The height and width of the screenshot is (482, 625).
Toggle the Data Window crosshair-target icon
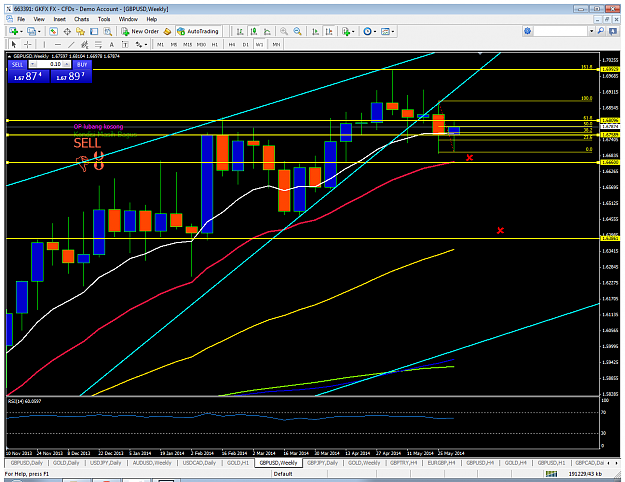67,31
